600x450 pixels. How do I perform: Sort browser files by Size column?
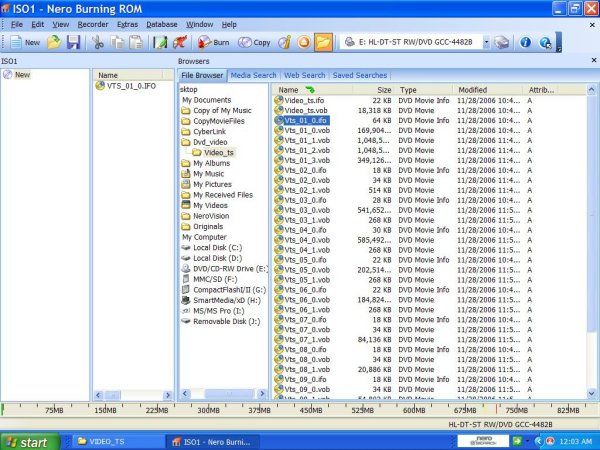point(373,90)
